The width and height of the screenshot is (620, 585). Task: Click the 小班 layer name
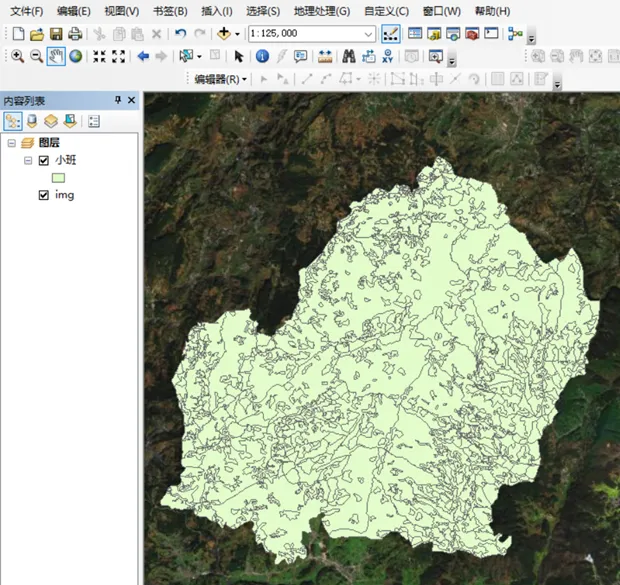64,160
